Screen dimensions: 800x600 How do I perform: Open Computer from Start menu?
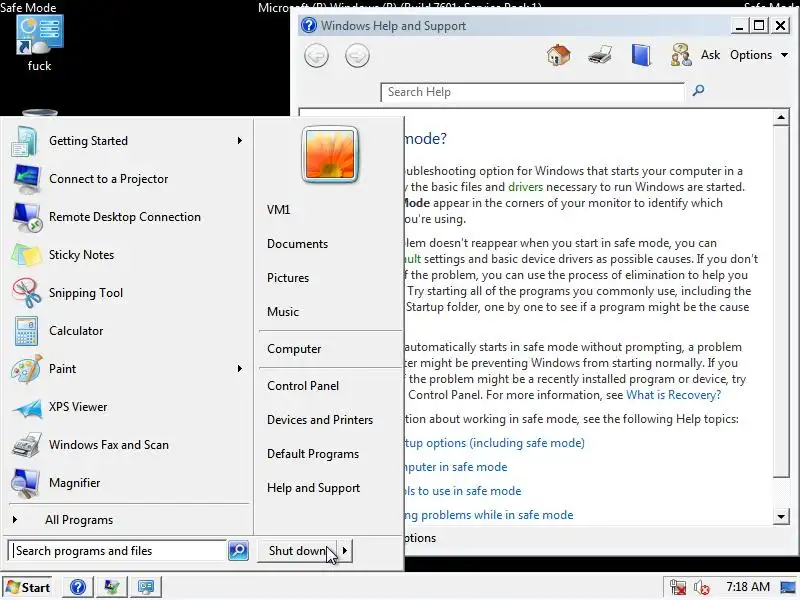(x=294, y=349)
